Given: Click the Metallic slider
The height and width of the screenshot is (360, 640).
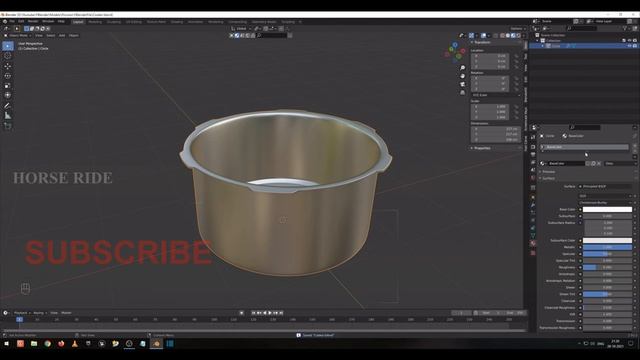Looking at the screenshot, I should [x=607, y=247].
